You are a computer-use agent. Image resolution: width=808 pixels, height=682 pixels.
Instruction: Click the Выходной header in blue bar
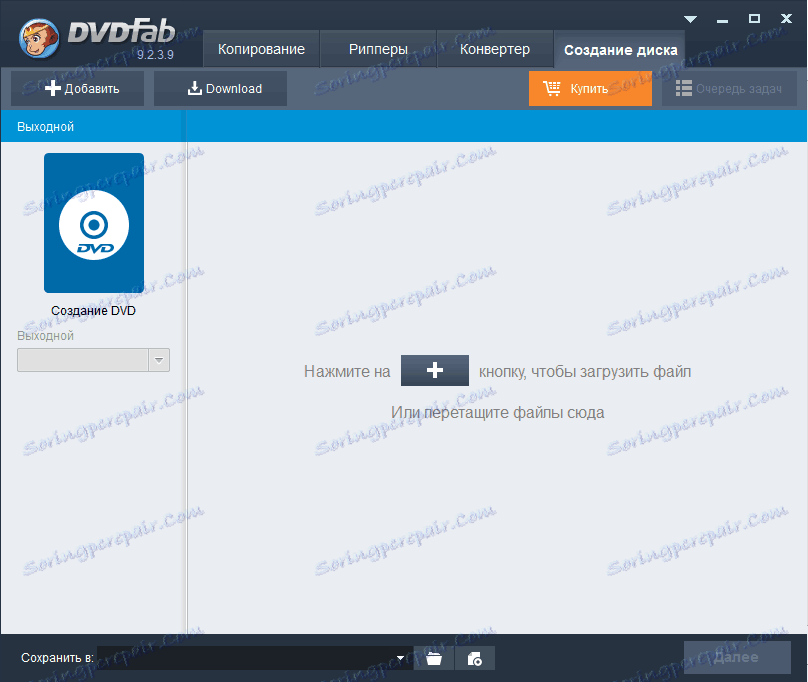(45, 126)
